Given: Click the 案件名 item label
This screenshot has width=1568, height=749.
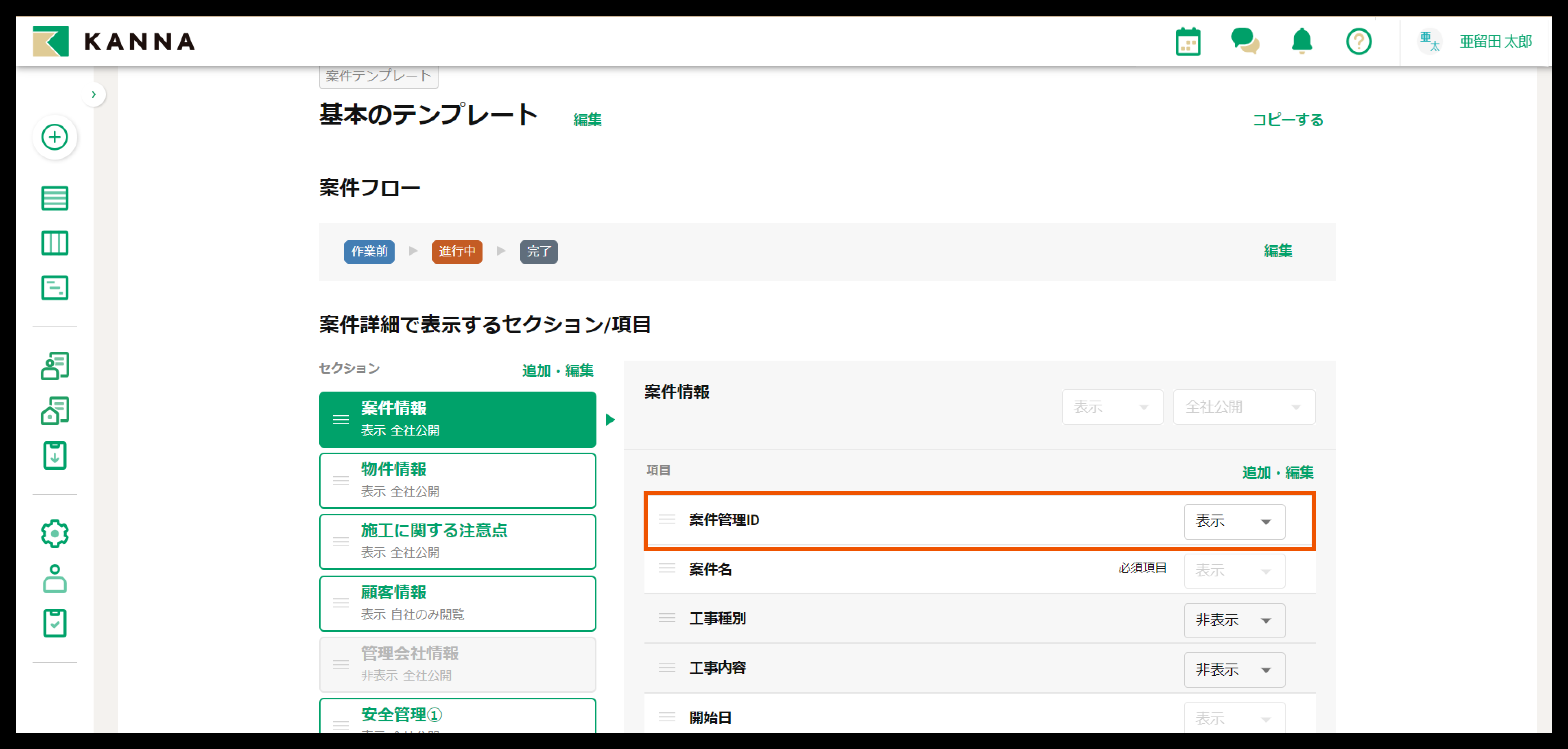Looking at the screenshot, I should pyautogui.click(x=710, y=569).
